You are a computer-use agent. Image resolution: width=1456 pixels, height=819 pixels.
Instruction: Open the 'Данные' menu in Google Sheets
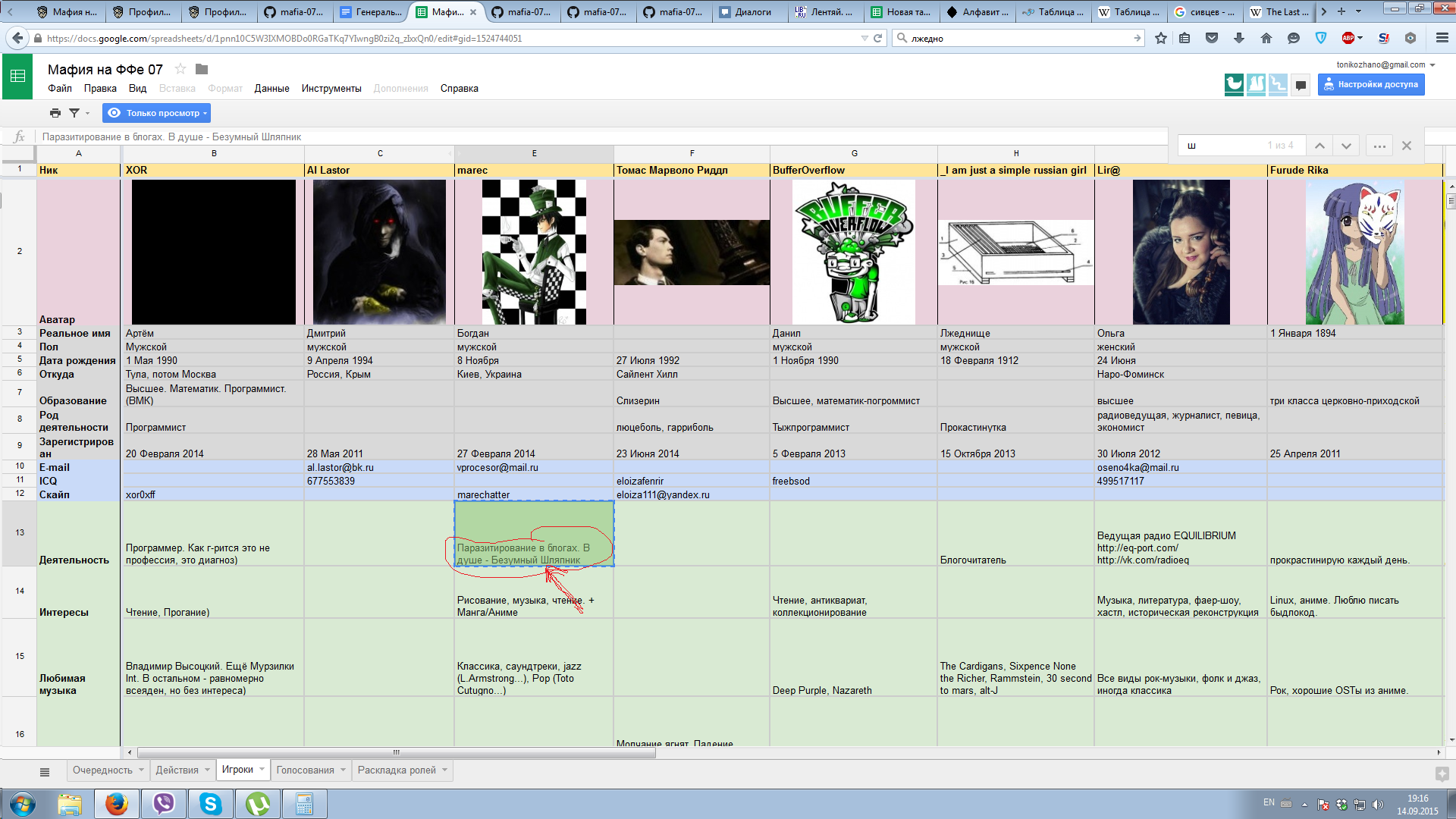tap(271, 88)
